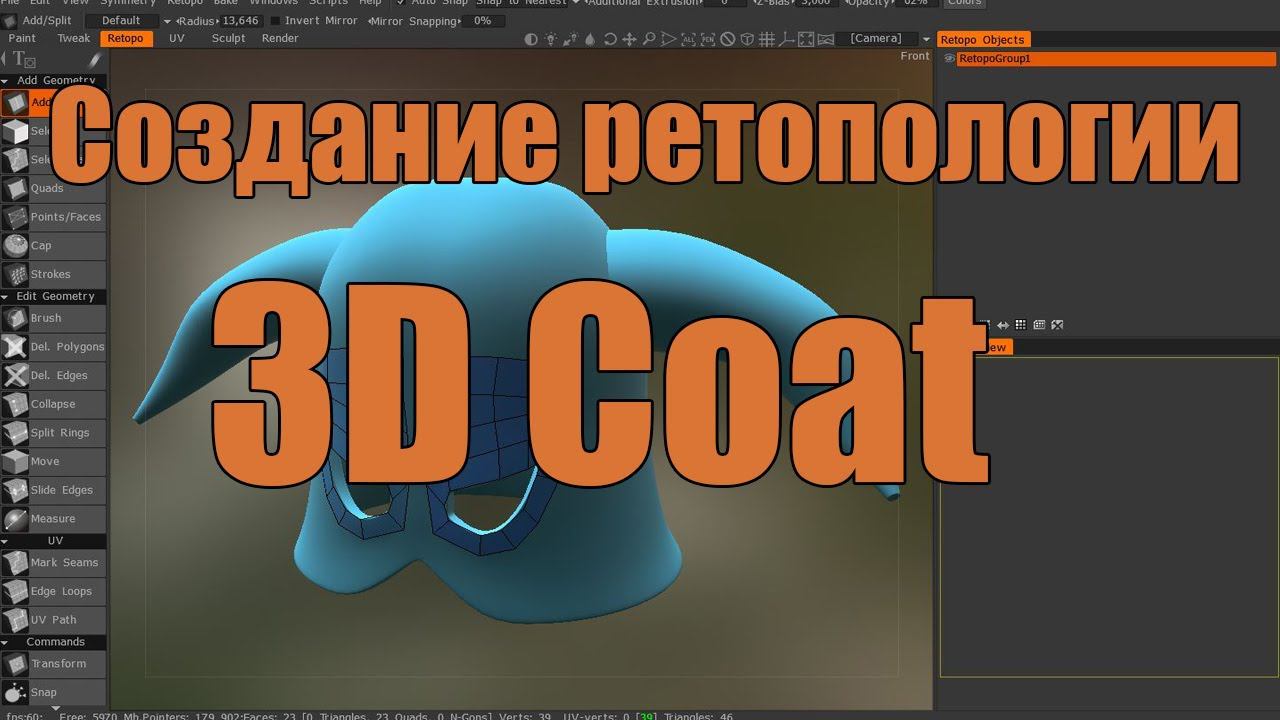The image size is (1280, 720).
Task: Click the ALL frame icon
Action: [689, 40]
